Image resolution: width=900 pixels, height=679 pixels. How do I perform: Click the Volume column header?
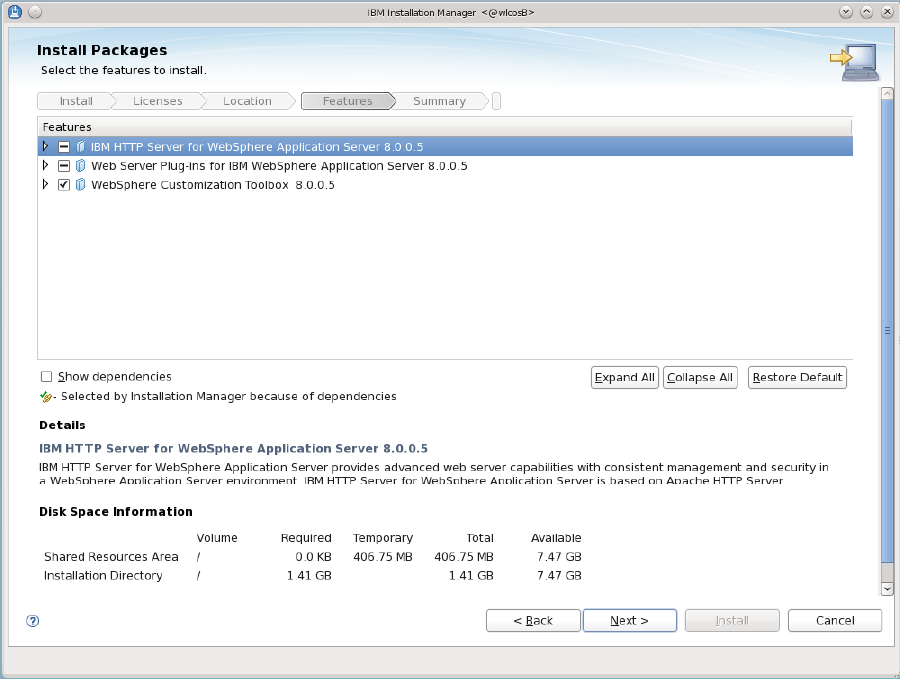pos(217,538)
